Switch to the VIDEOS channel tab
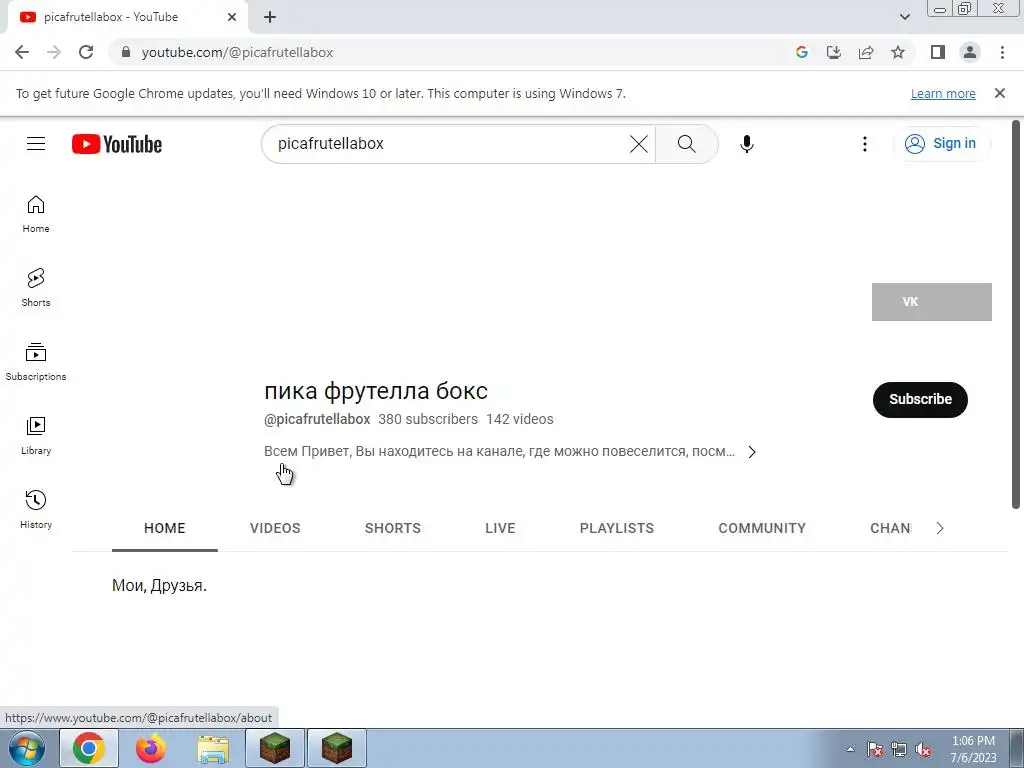This screenshot has height=768, width=1024. 275,528
